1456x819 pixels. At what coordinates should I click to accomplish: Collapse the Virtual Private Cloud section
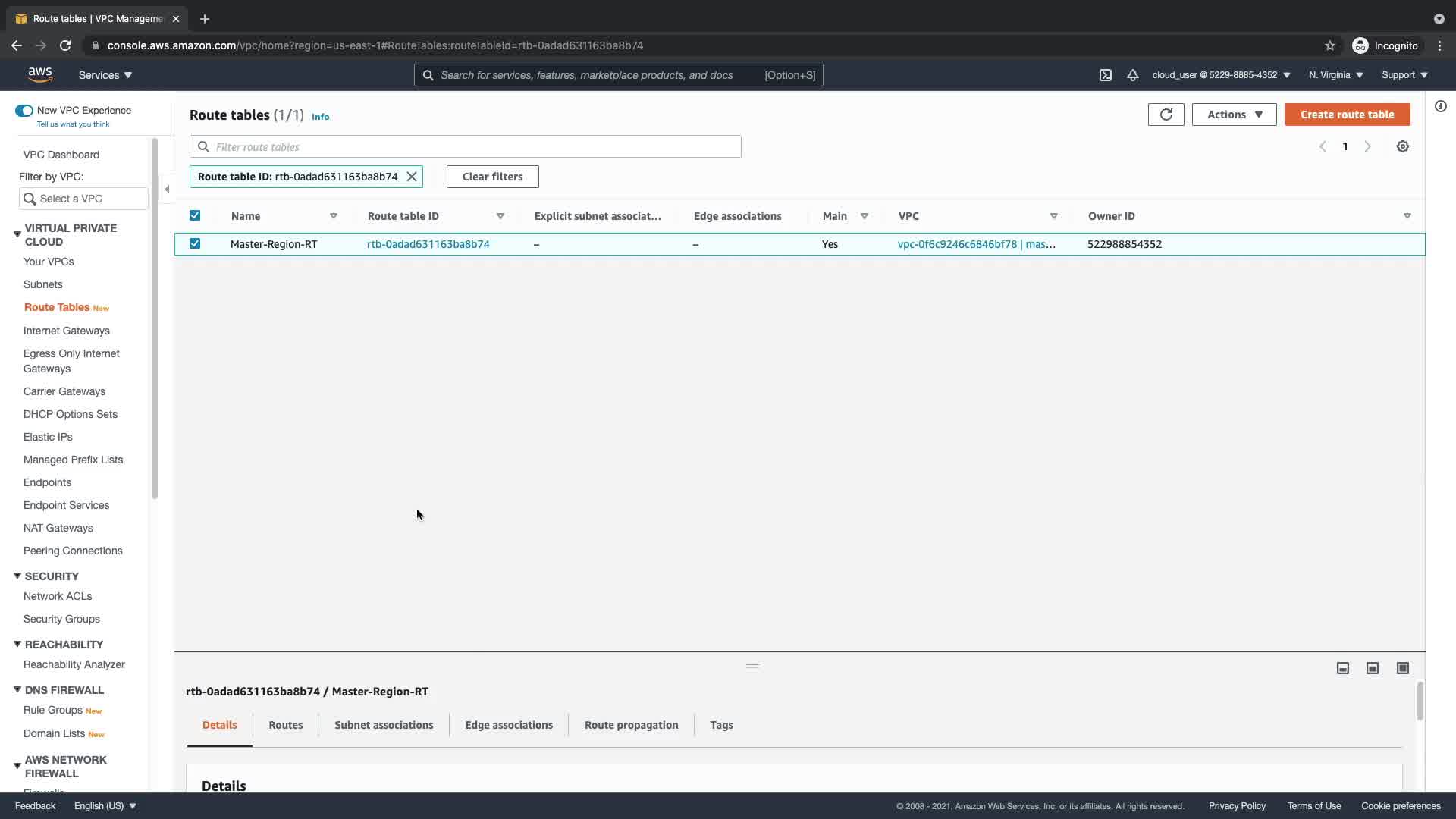17,234
